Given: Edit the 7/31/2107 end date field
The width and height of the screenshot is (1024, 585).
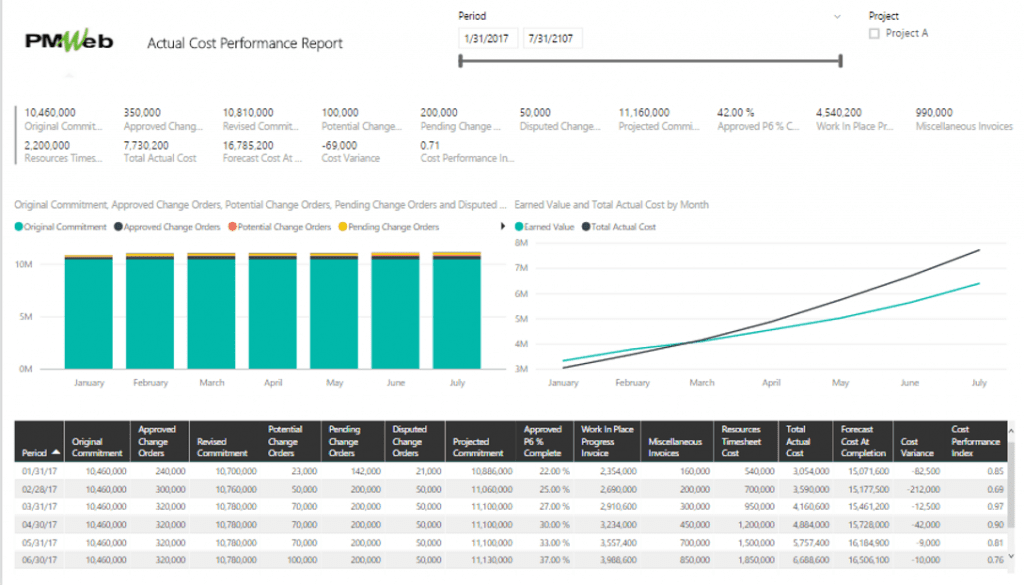Looking at the screenshot, I should click(x=552, y=39).
